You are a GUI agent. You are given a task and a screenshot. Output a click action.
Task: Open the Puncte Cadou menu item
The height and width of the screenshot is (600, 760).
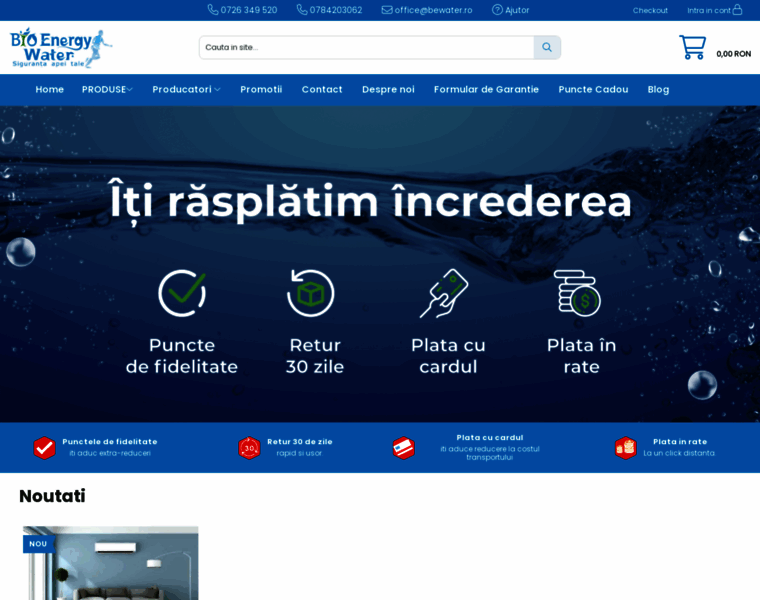coord(593,90)
